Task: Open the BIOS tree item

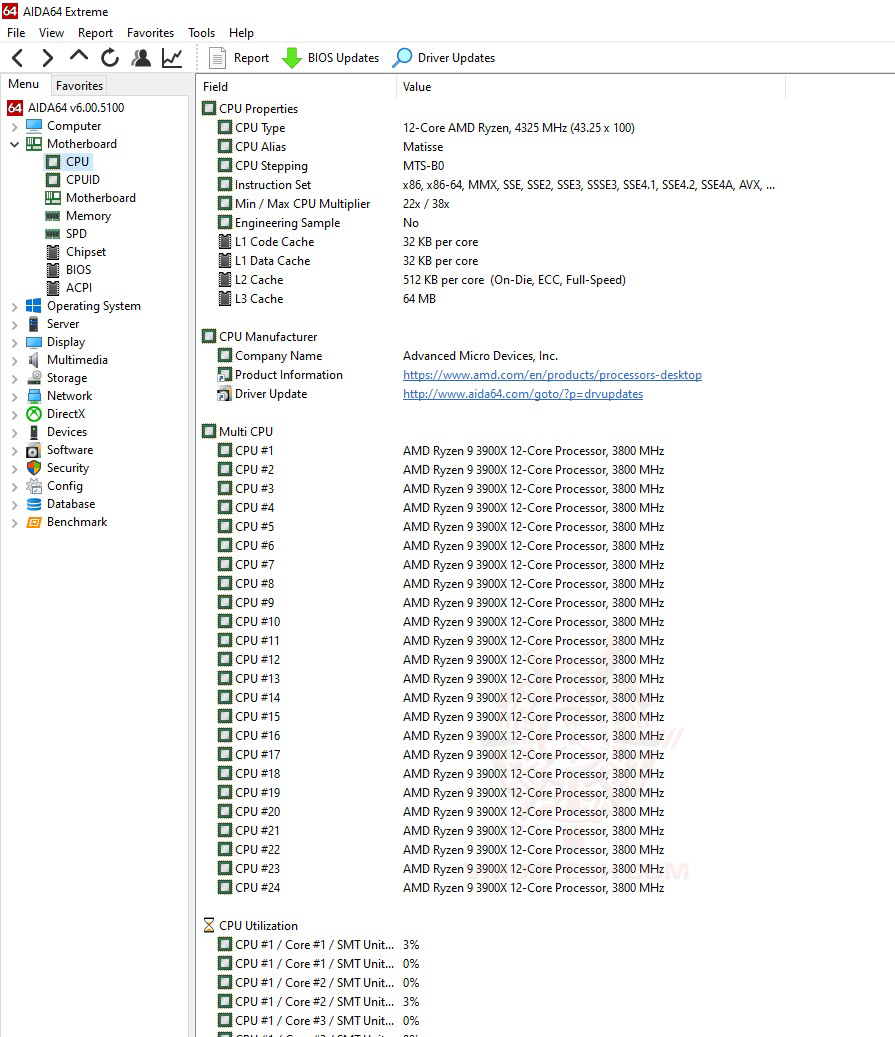Action: click(69, 270)
